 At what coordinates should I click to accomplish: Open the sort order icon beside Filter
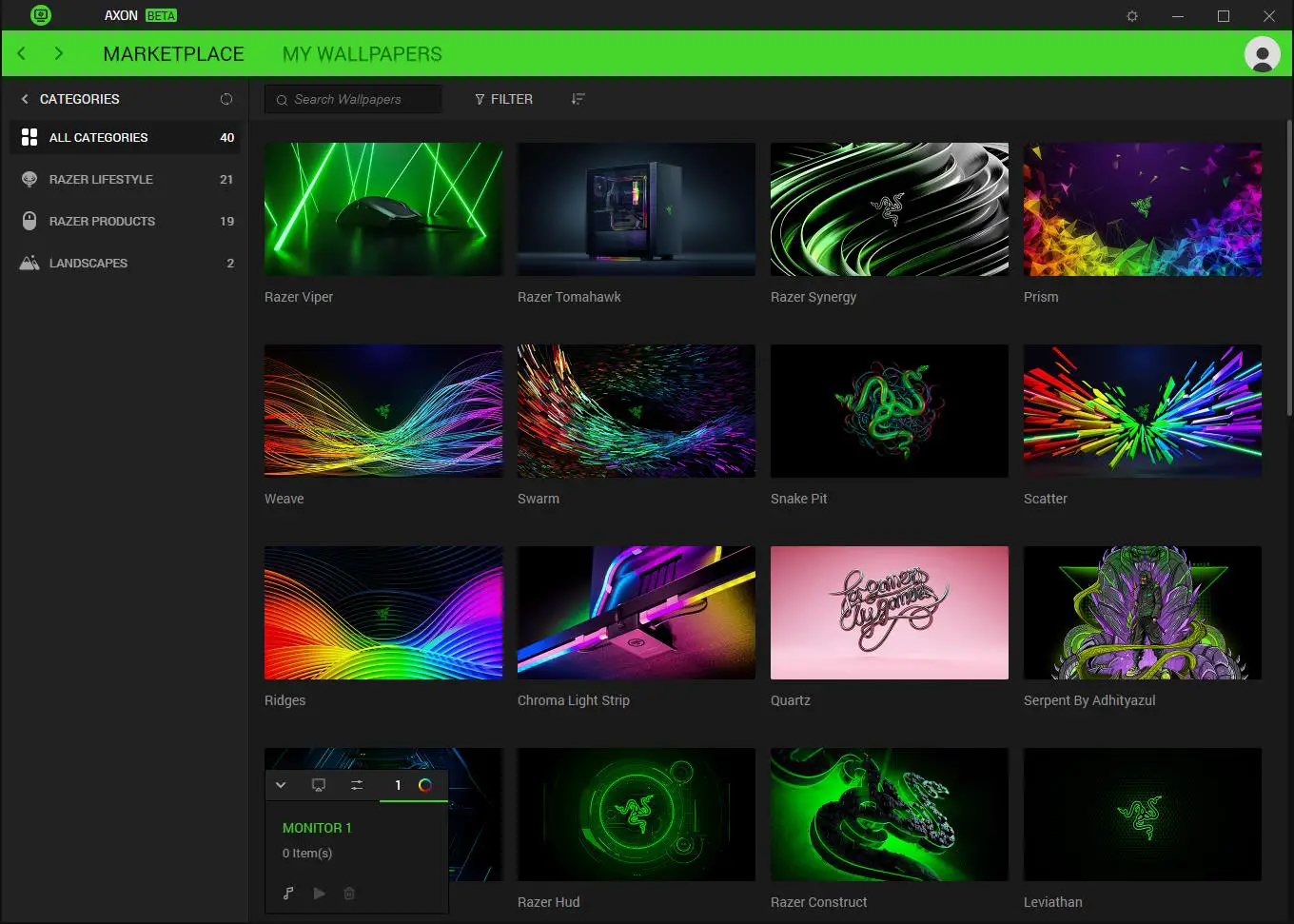tap(578, 99)
